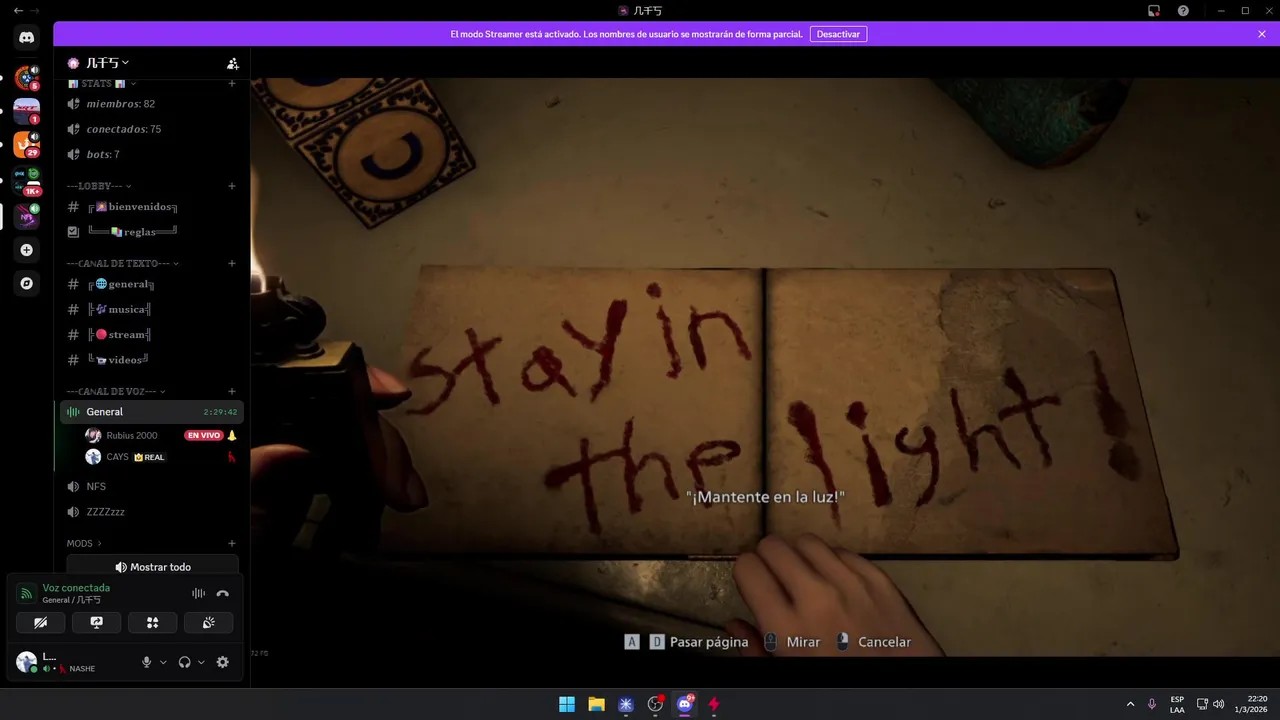Open the videos text channel
Screen dimensions: 1280x720
[x=150, y=360]
